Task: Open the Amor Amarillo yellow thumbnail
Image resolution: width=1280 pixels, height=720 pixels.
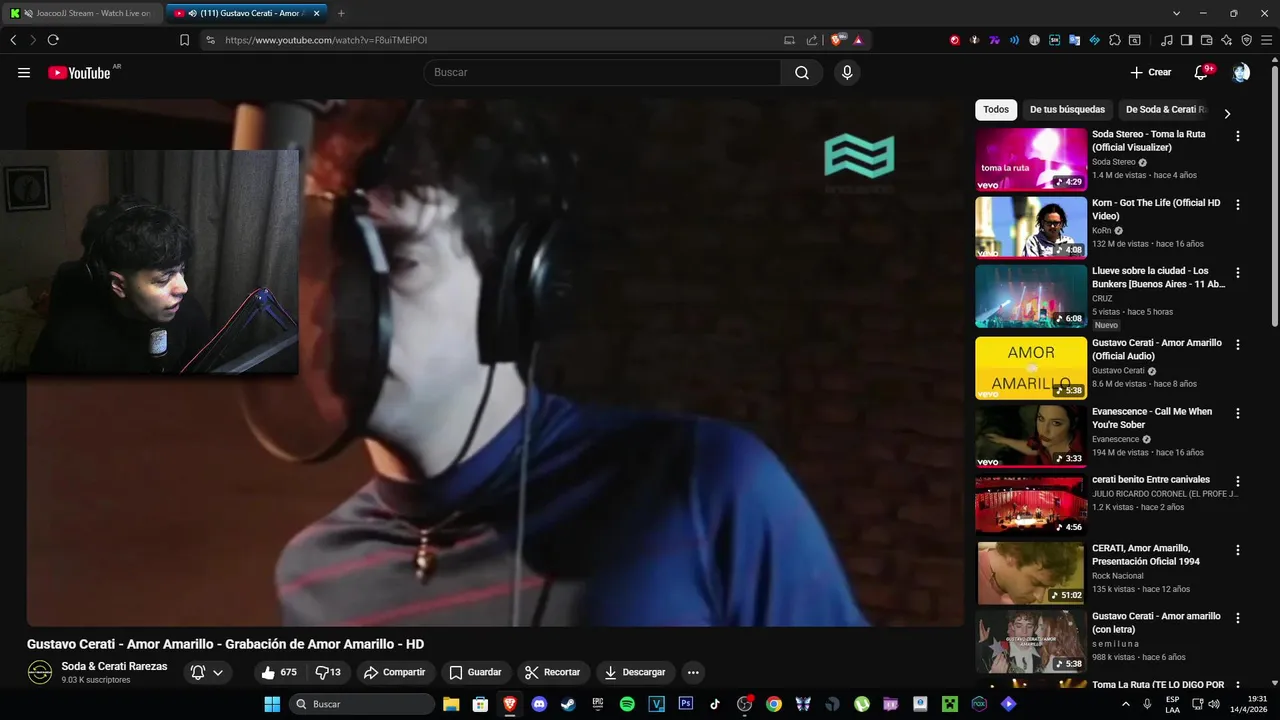Action: tap(1031, 368)
